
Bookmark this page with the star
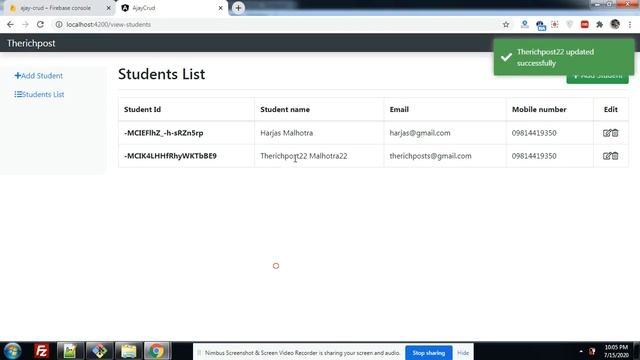(x=506, y=24)
